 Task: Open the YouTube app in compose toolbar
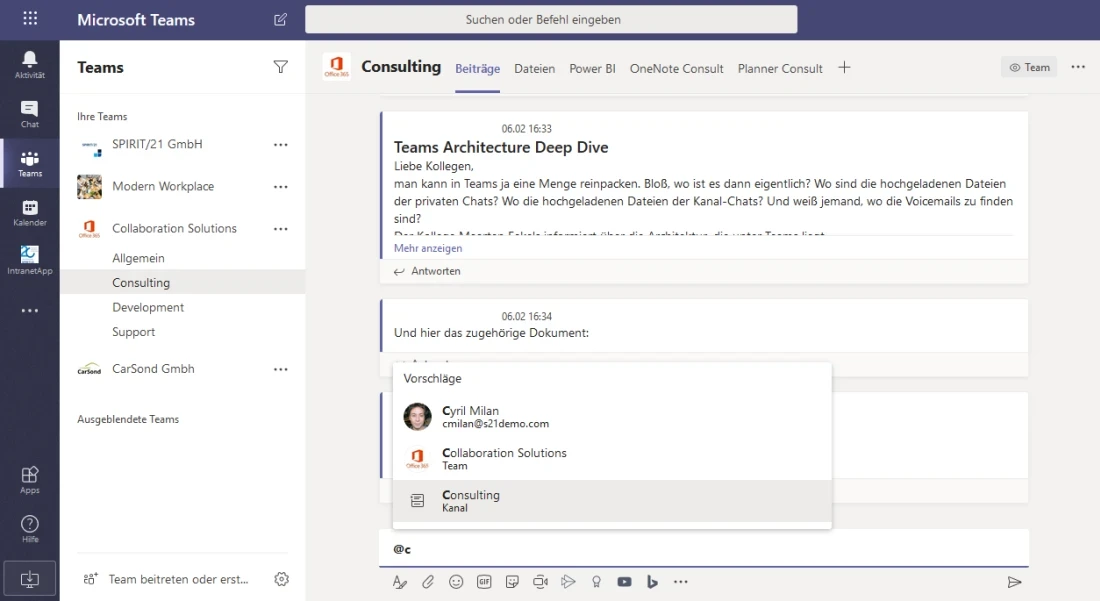pos(625,582)
